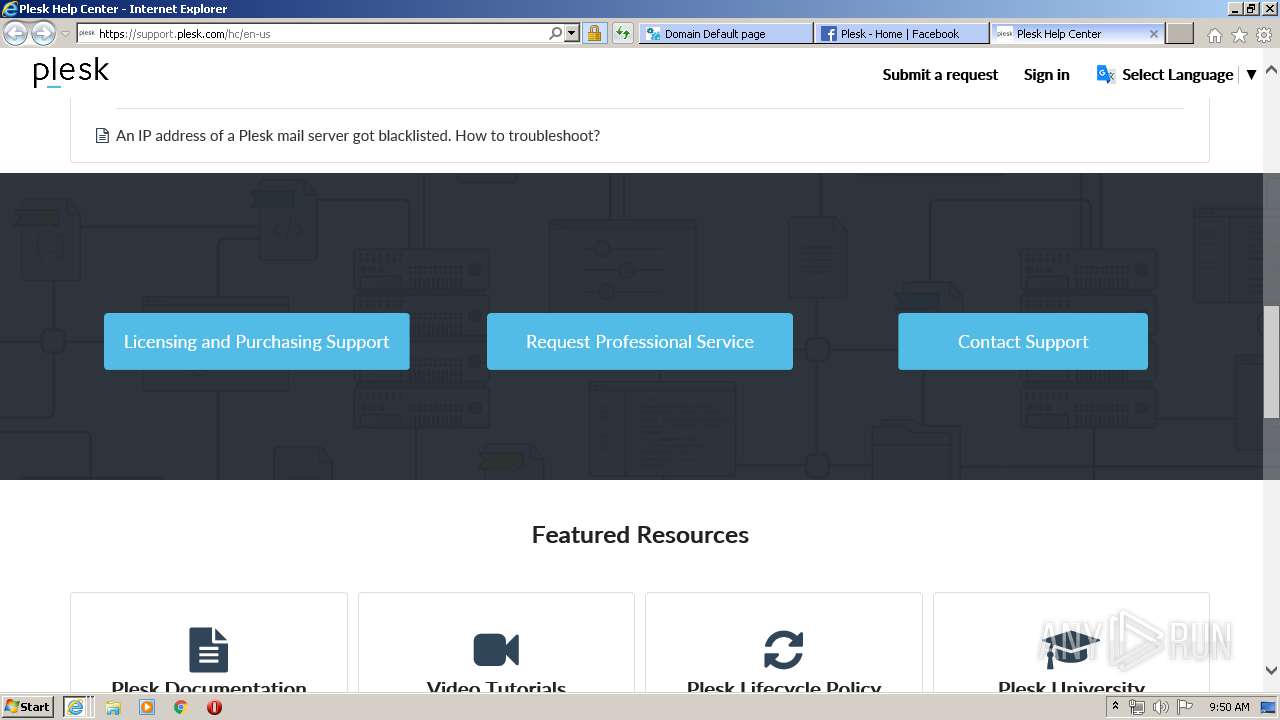
Task: Go forward with the browser Forward arrow
Action: click(43, 33)
